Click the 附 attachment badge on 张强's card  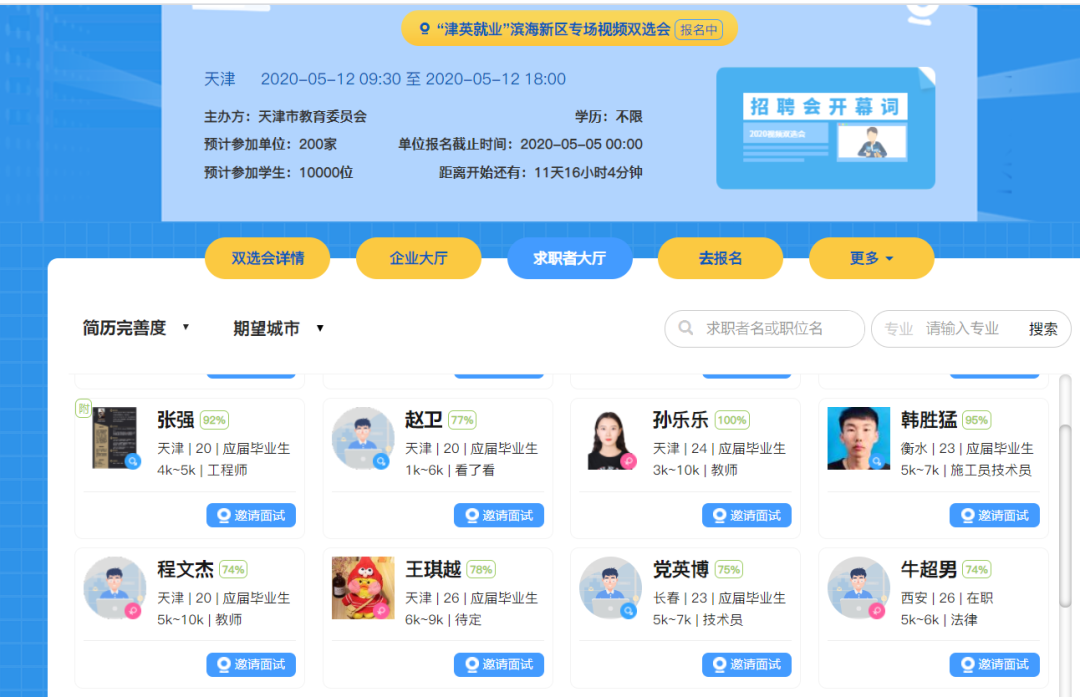tap(83, 408)
